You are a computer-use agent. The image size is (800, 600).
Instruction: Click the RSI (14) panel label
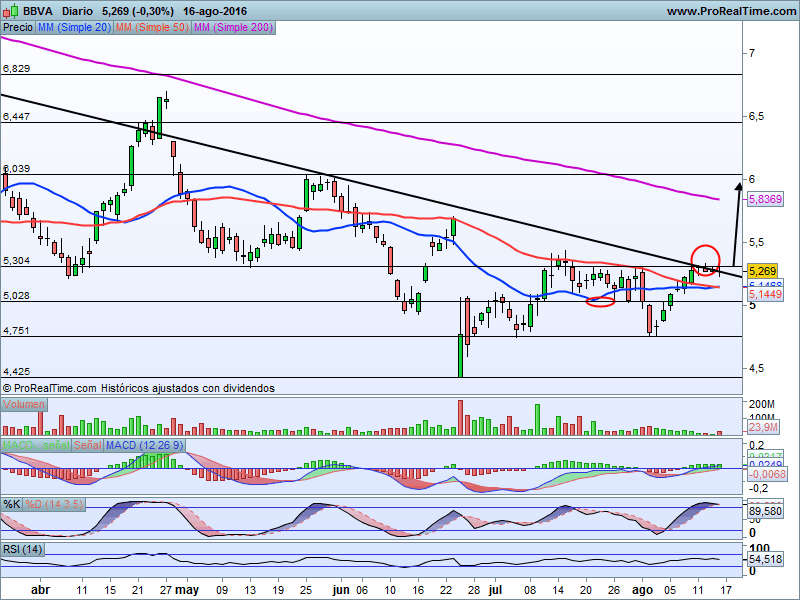coord(22,549)
